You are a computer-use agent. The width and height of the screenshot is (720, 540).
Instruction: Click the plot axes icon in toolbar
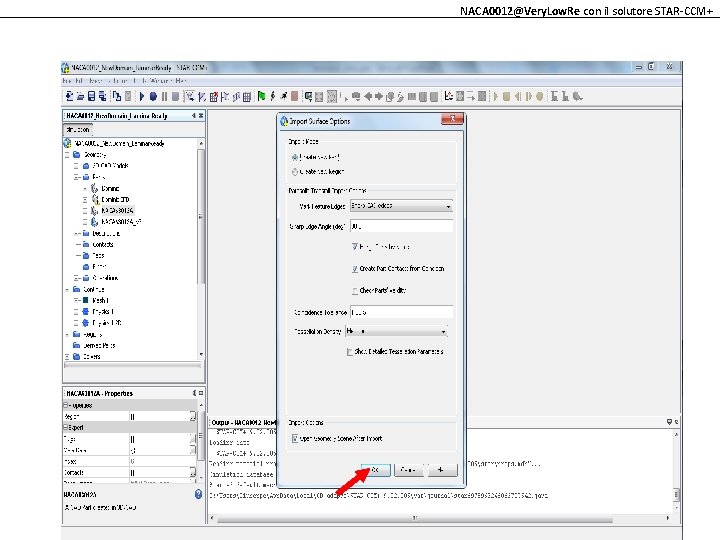click(x=449, y=96)
